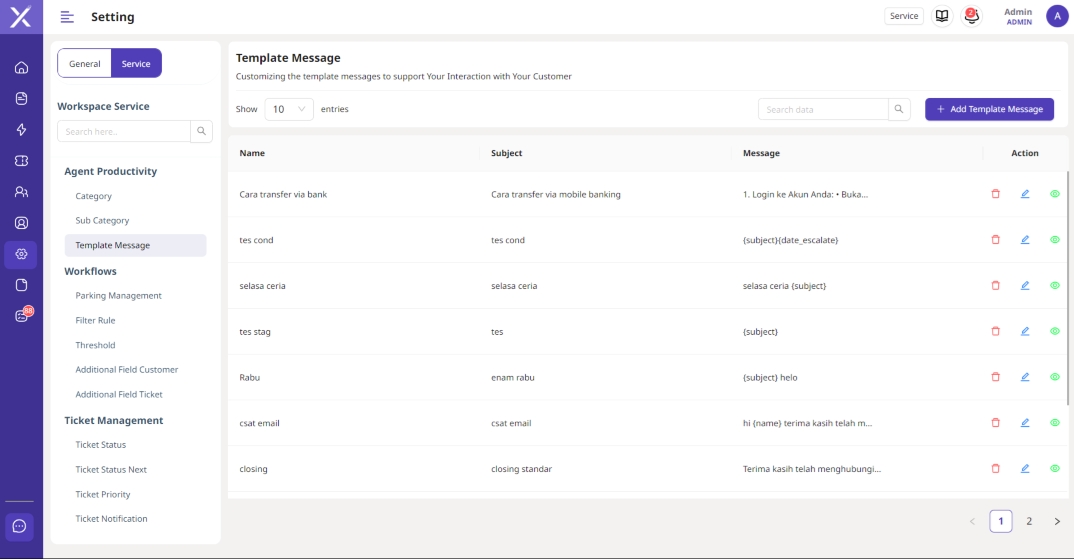Viewport: 1074px width, 559px height.
Task: Open the Admin user profile menu
Action: coord(1056,16)
